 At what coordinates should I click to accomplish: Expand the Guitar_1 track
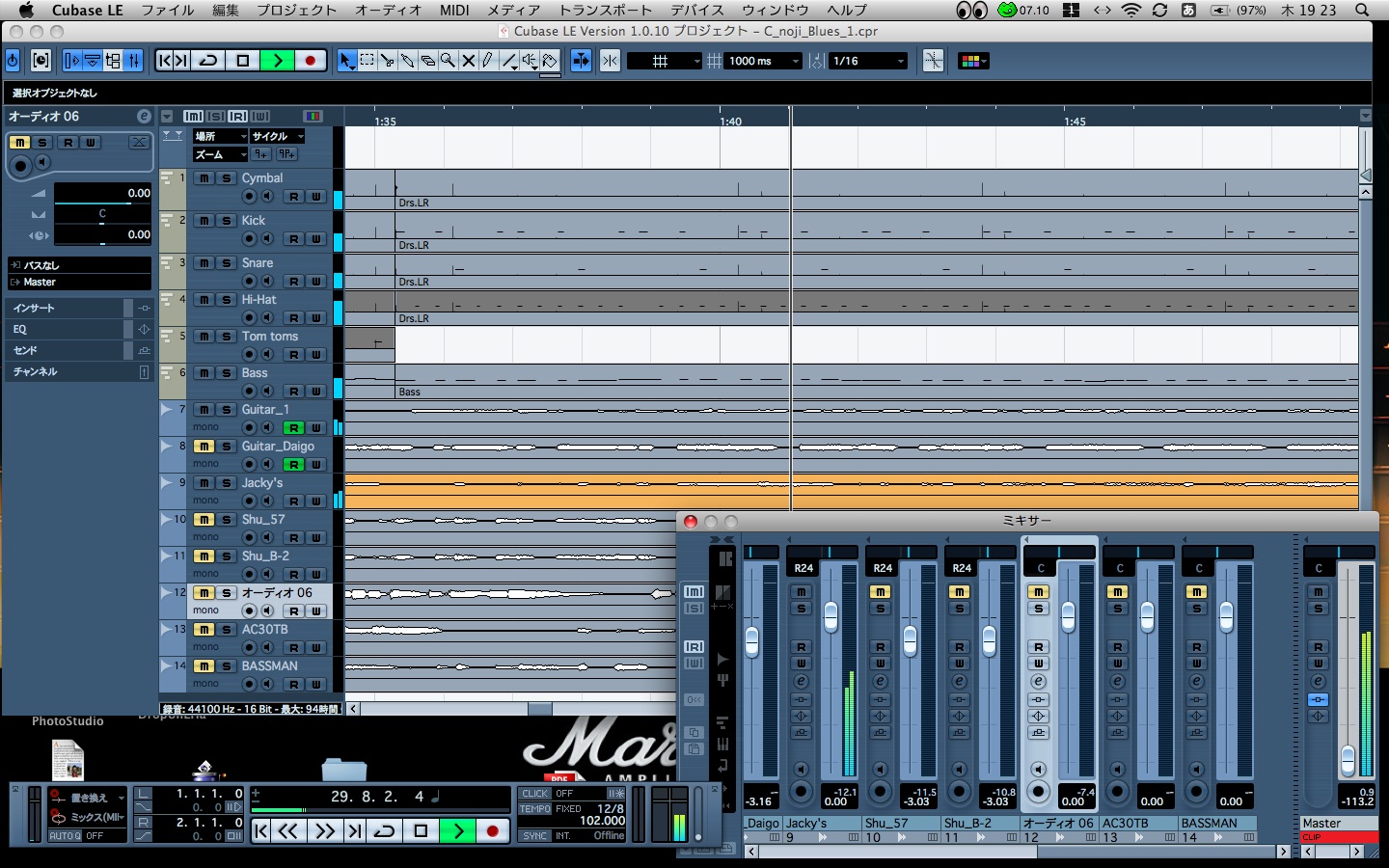pyautogui.click(x=168, y=410)
